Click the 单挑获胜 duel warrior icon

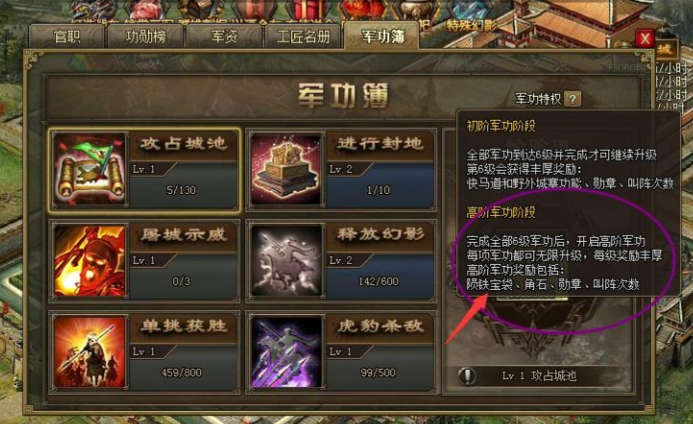tap(90, 352)
